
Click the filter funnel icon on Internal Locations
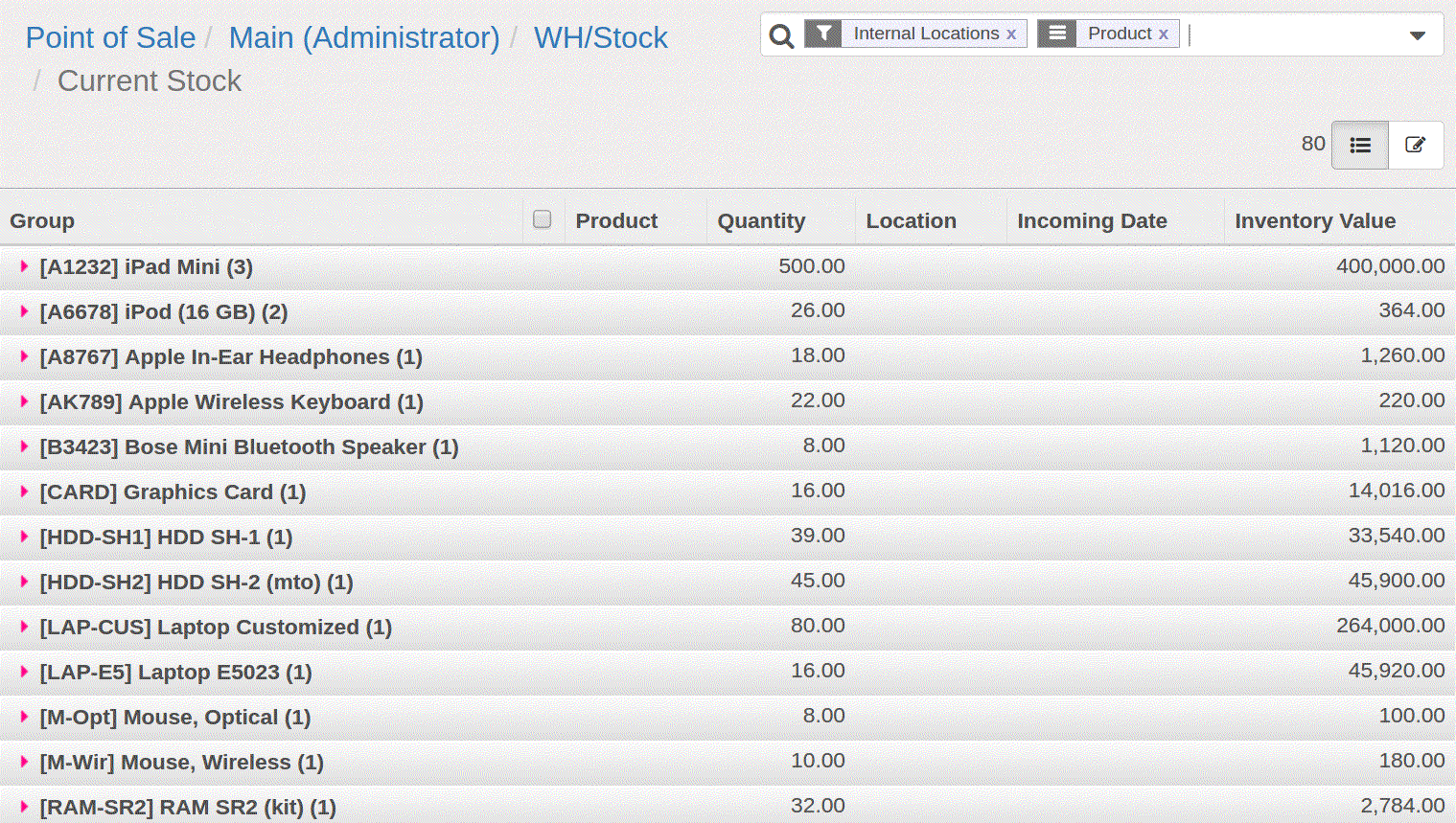[x=822, y=34]
